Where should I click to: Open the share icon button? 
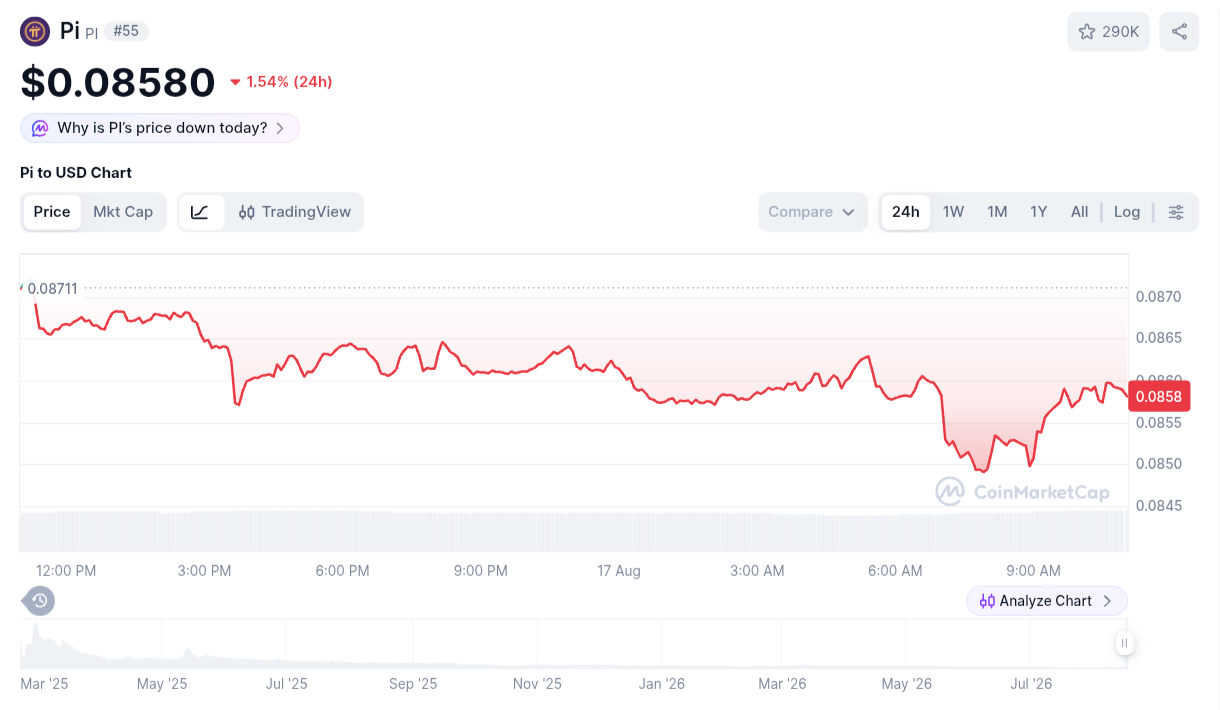pyautogui.click(x=1179, y=32)
